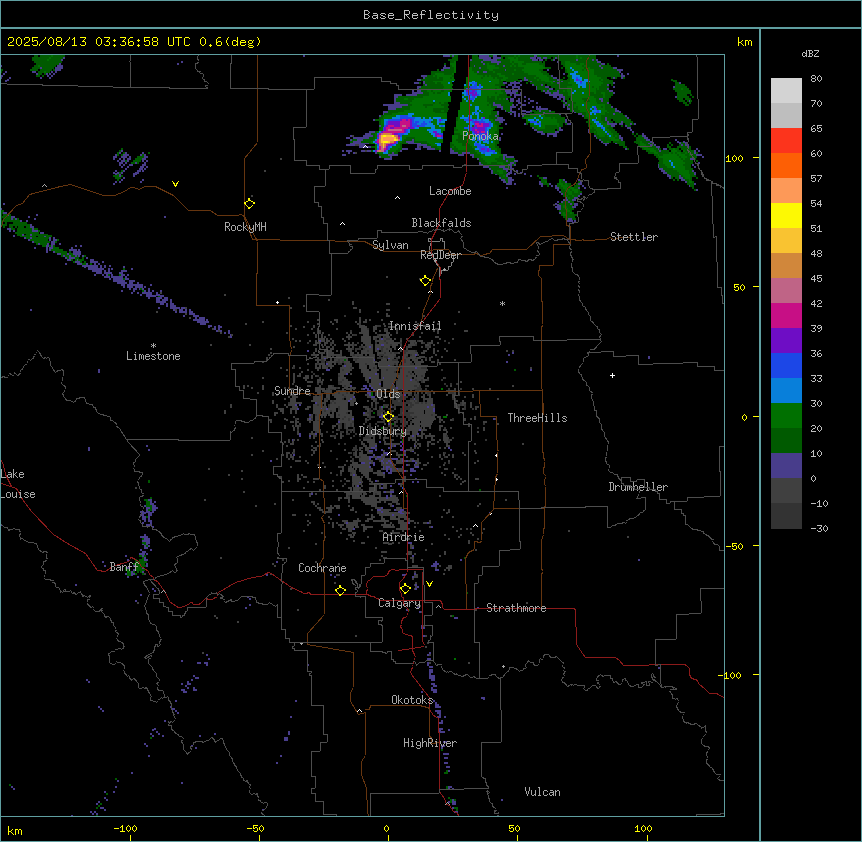Click the yellow storm core west of Ponoka

[x=388, y=140]
